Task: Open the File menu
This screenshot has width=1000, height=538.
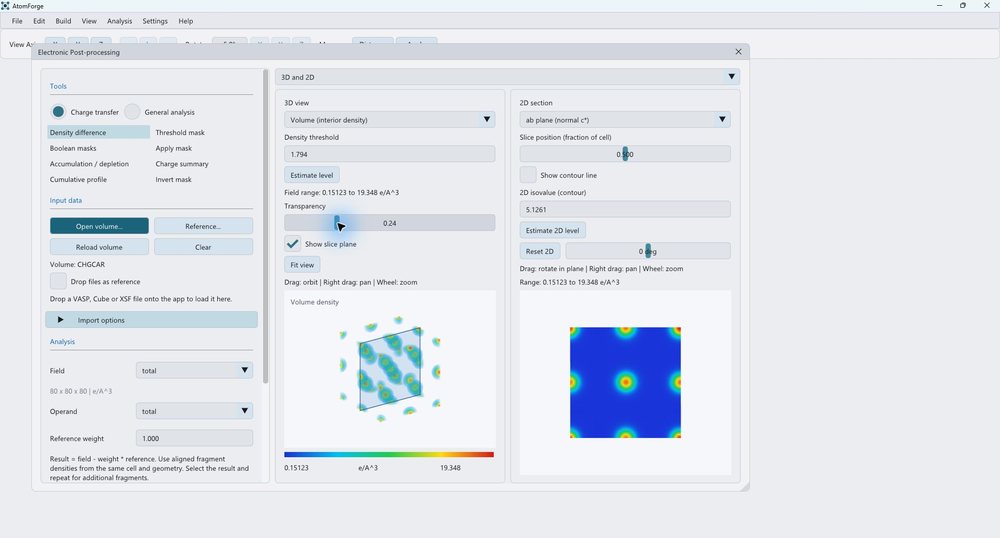Action: pos(17,21)
